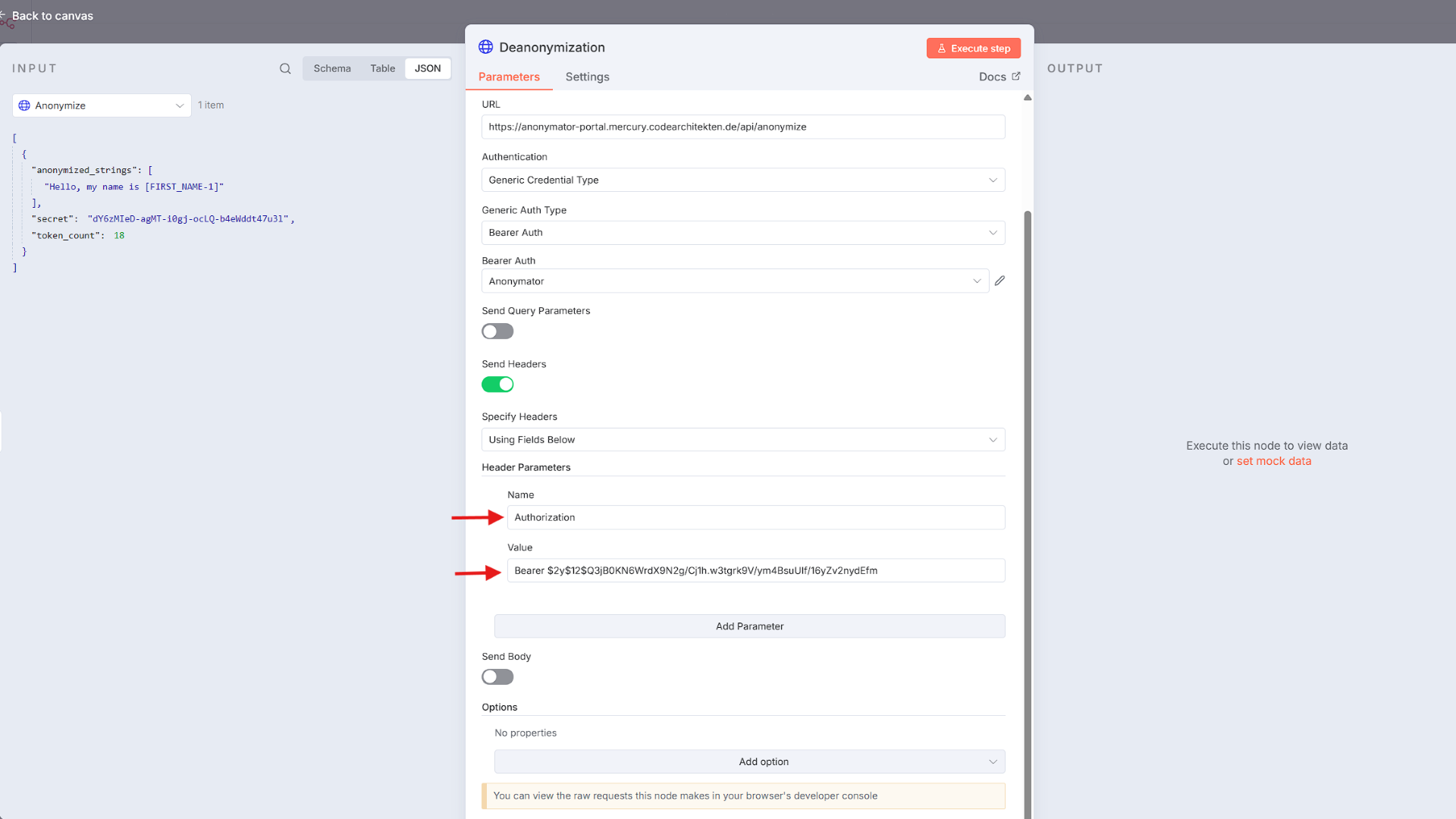Open the Specify Headers dropdown
The image size is (1456, 819).
[742, 439]
